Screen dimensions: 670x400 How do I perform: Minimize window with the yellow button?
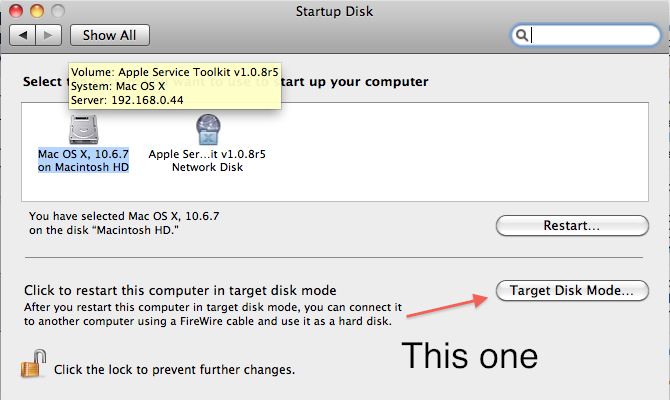(37, 11)
